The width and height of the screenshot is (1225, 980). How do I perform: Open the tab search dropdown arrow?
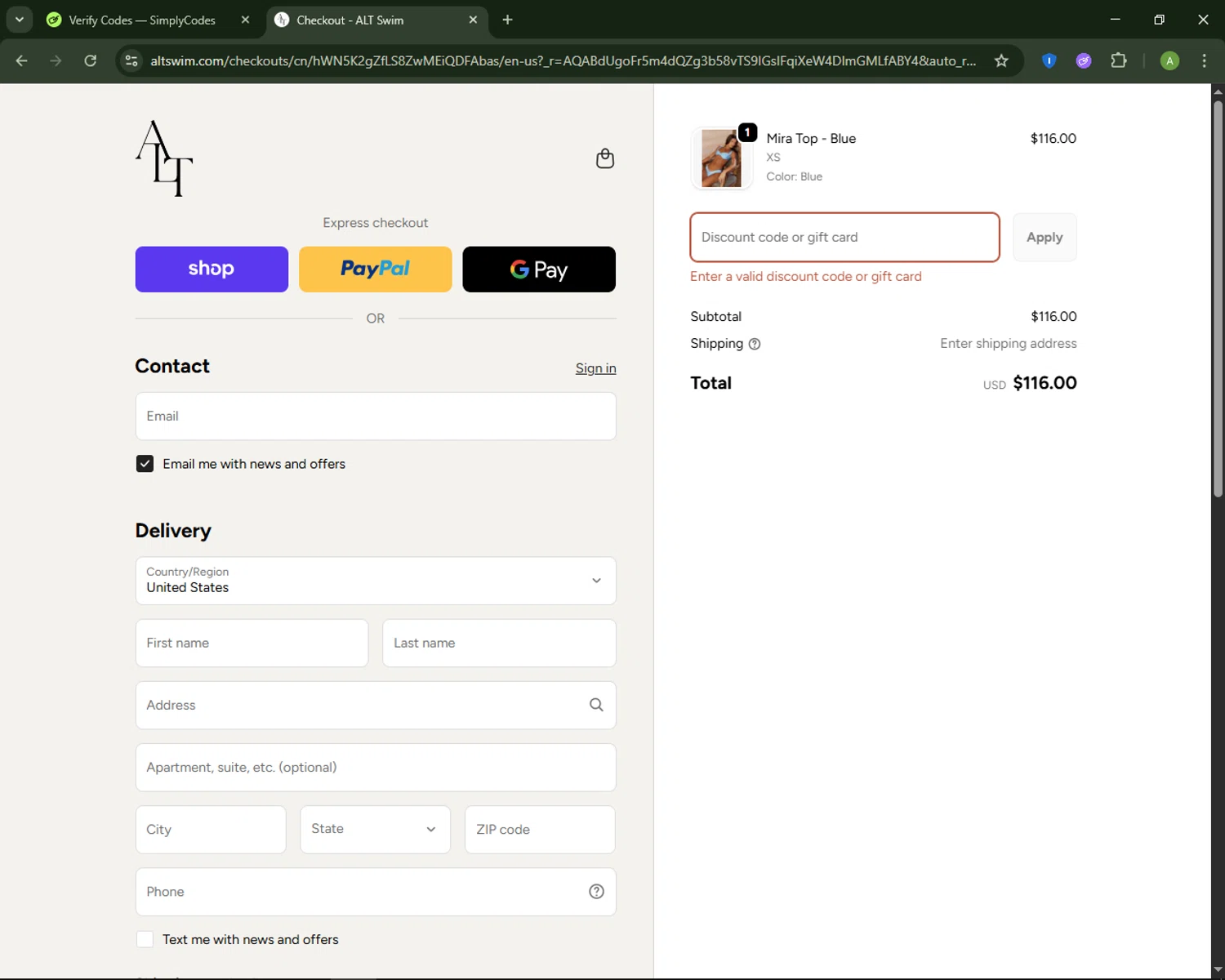19,20
